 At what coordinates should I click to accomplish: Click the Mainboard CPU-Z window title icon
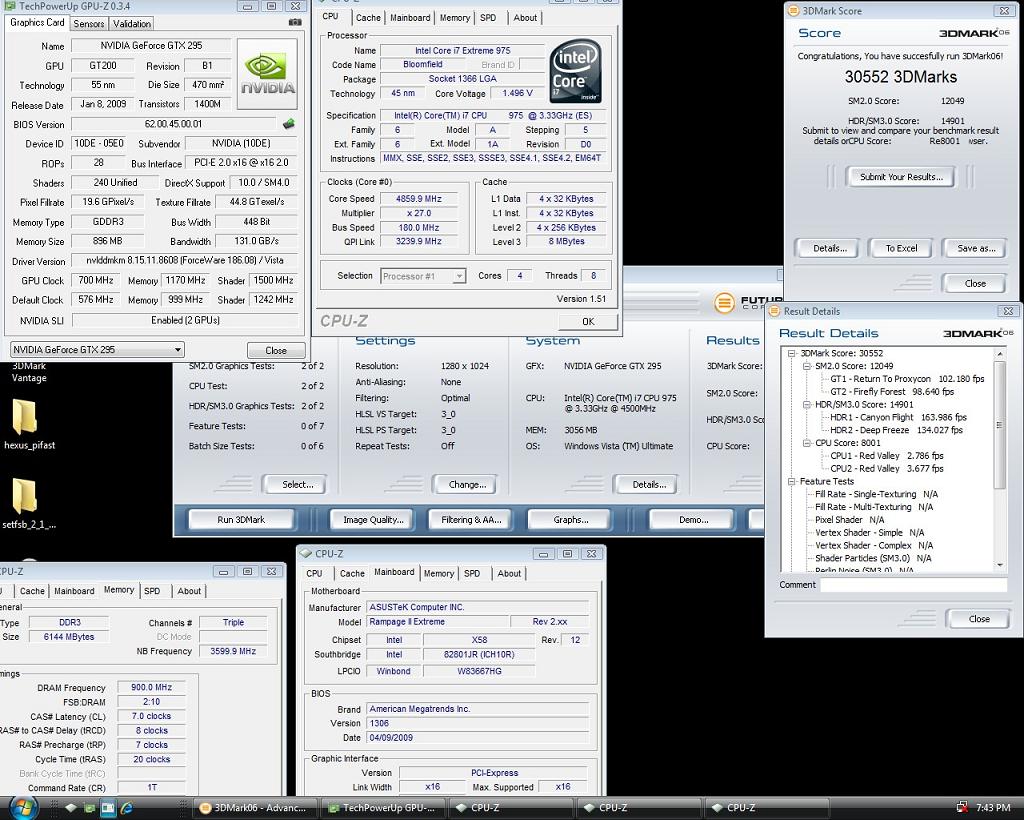click(x=306, y=554)
